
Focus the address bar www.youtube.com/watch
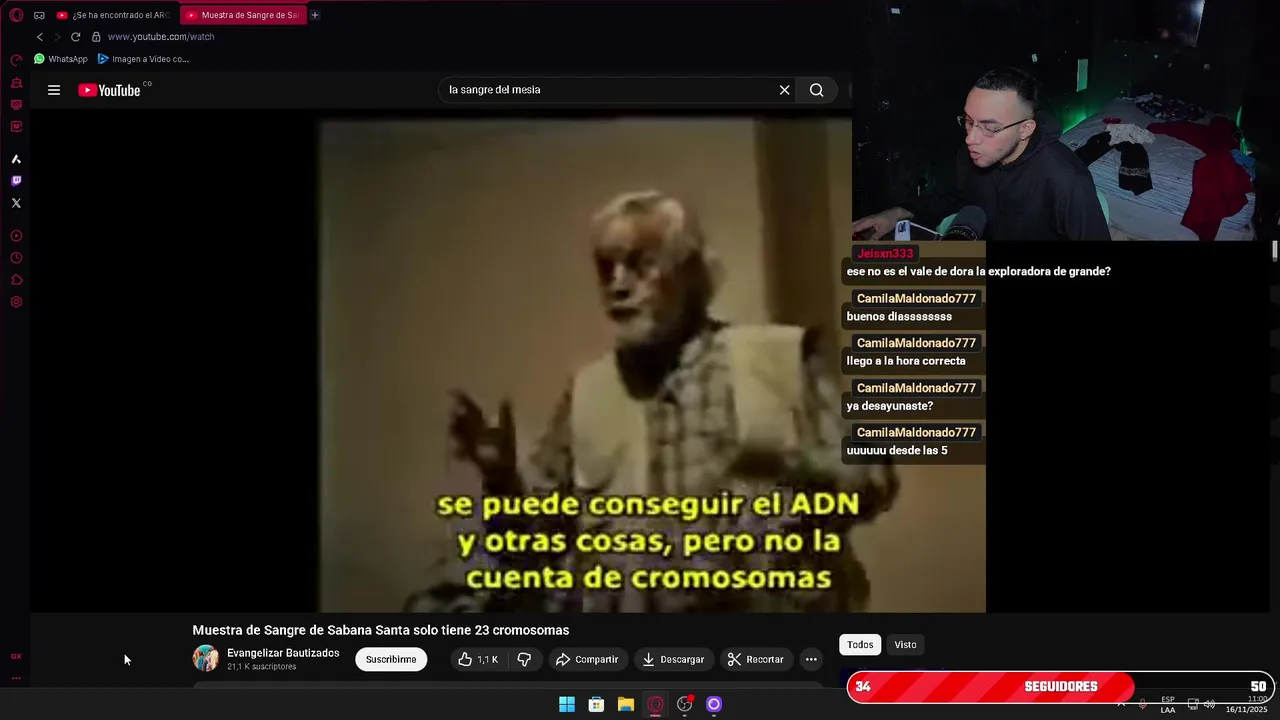coord(161,37)
